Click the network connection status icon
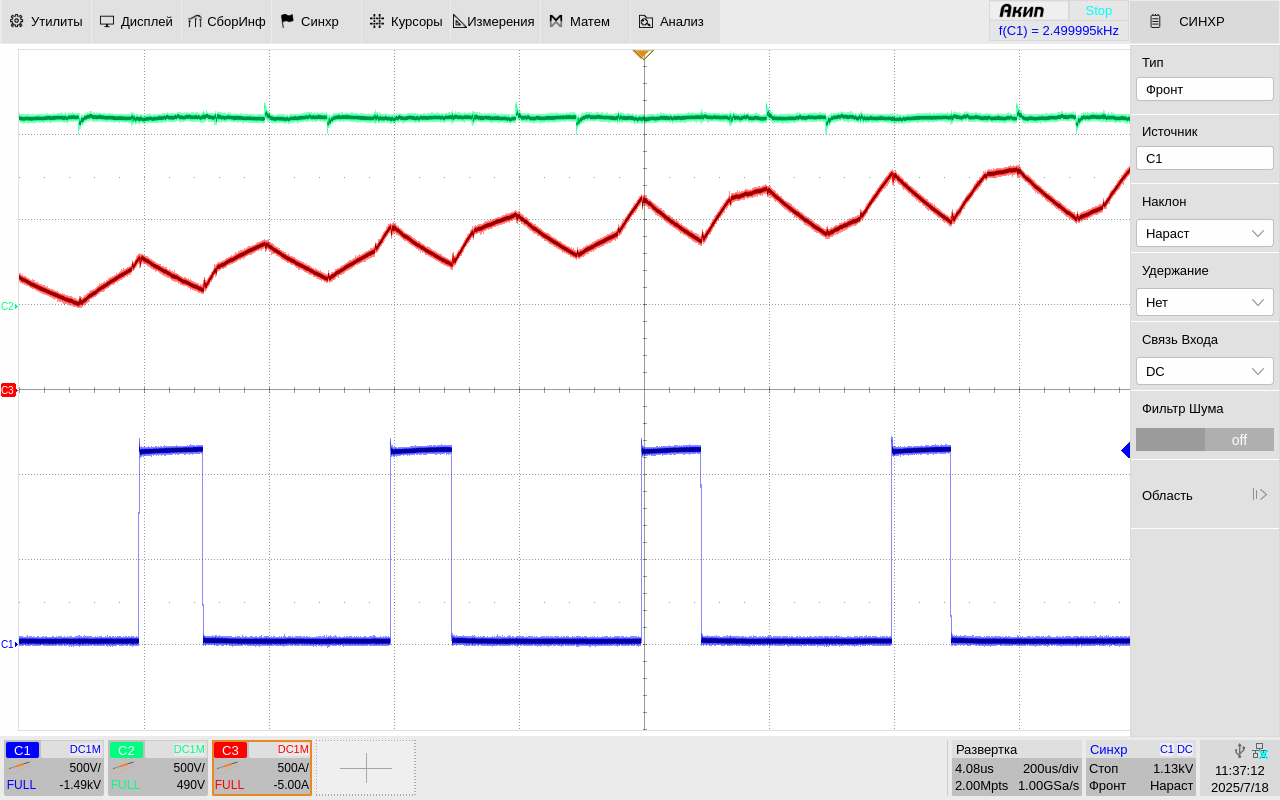1280x800 pixels. pos(1260,751)
